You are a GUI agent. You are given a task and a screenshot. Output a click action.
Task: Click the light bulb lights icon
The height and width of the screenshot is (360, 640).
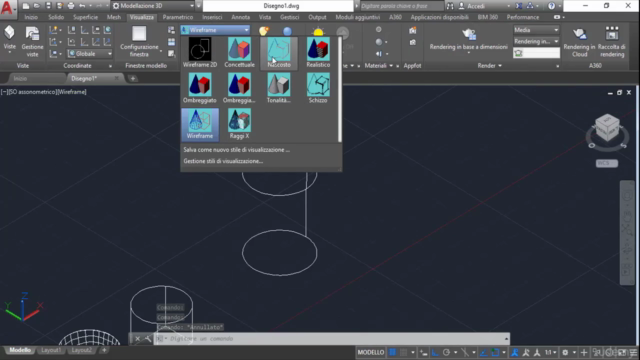point(264,31)
